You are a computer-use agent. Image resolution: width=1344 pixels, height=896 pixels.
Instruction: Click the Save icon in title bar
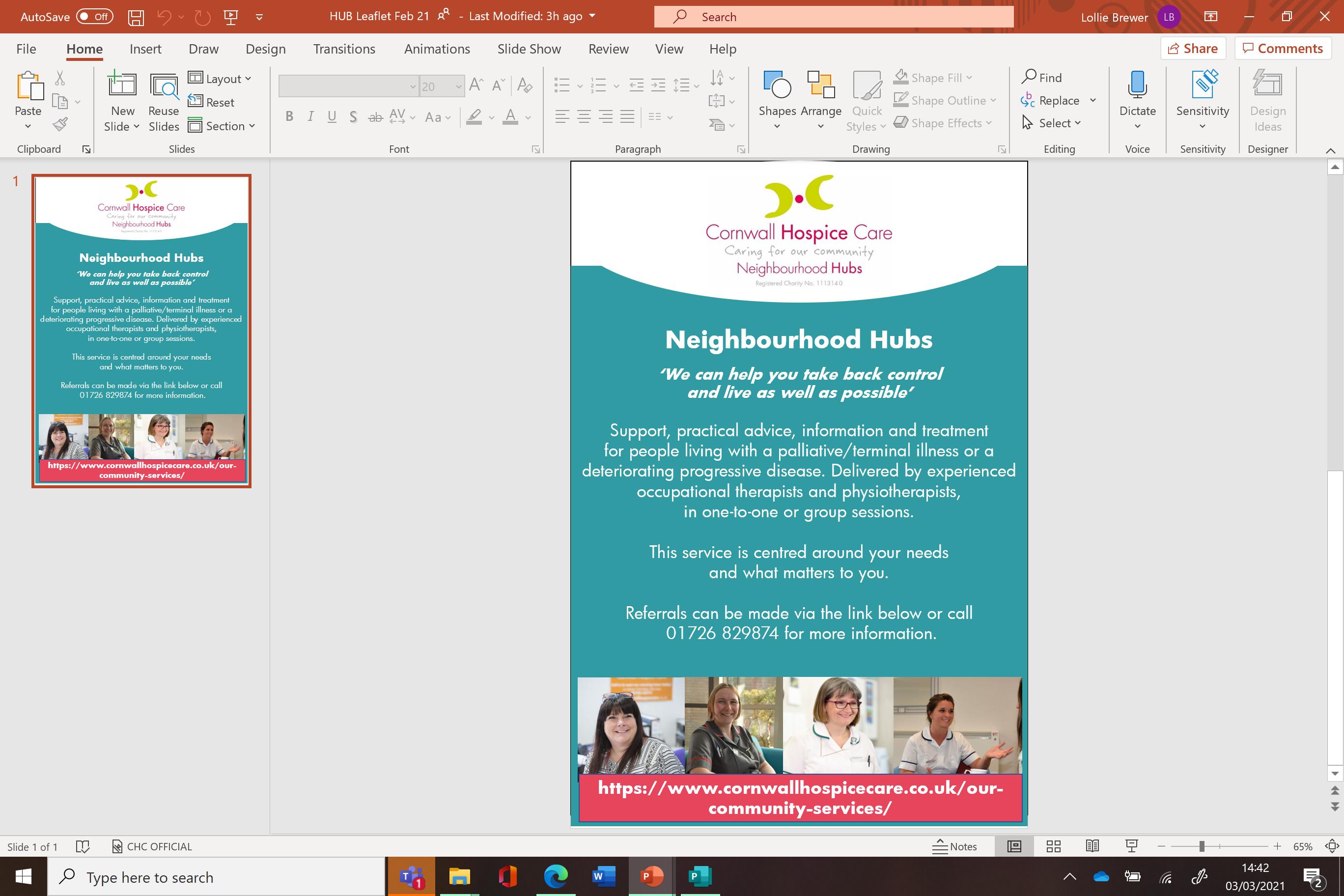136,17
